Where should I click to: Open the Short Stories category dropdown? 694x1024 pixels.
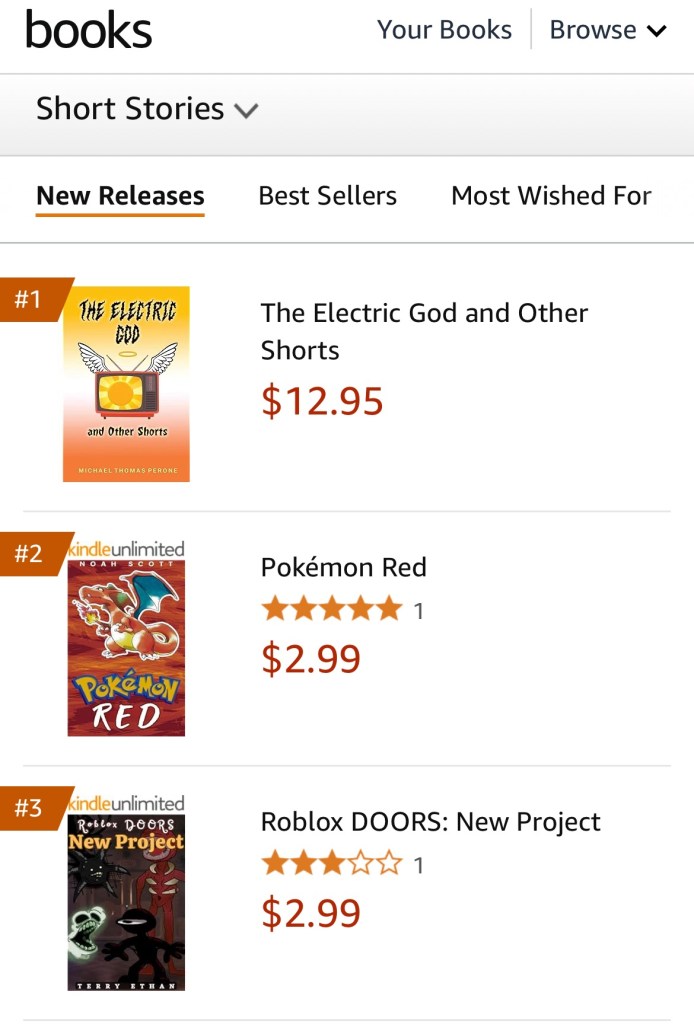(147, 109)
